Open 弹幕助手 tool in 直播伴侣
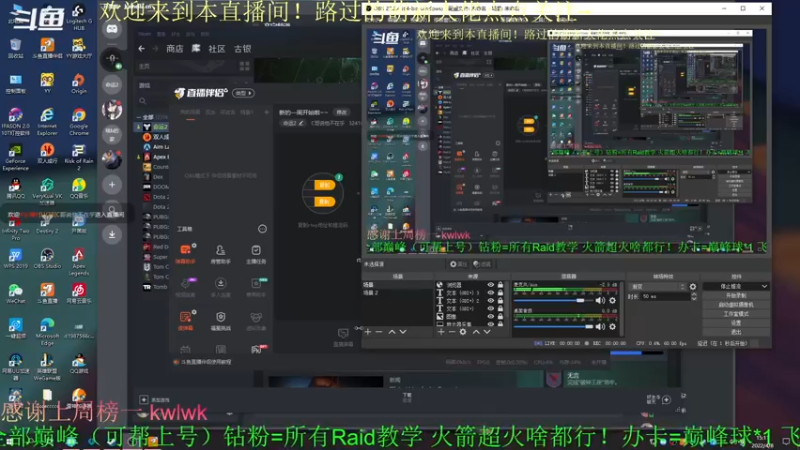 click(x=186, y=254)
